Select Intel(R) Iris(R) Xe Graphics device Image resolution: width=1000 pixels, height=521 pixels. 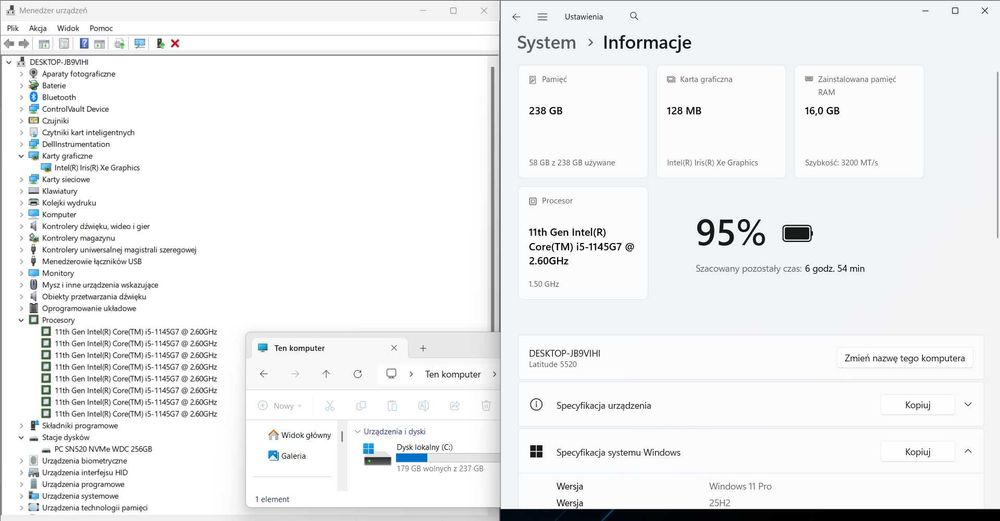[97, 168]
